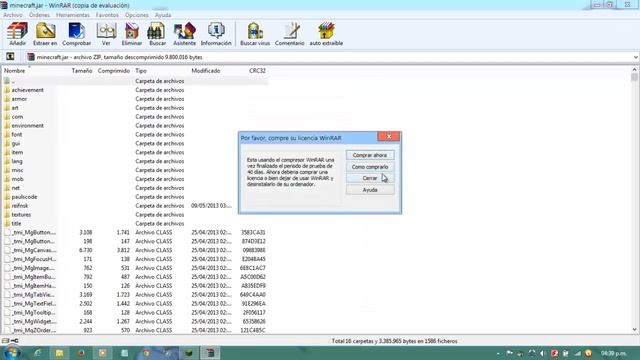Select the lang folder row
The image size is (640, 360).
click(x=135, y=161)
